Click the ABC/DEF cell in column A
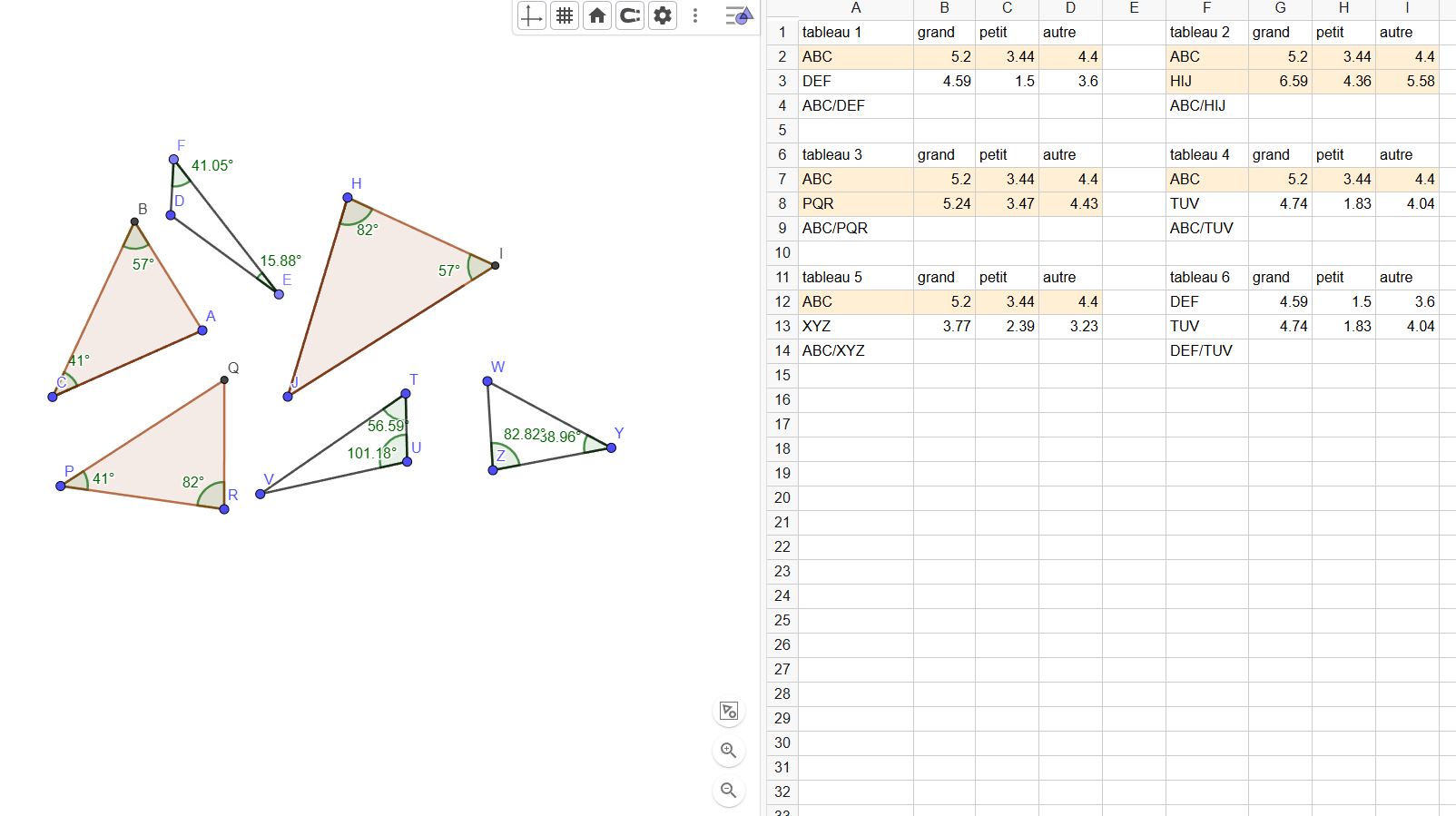 [x=855, y=105]
